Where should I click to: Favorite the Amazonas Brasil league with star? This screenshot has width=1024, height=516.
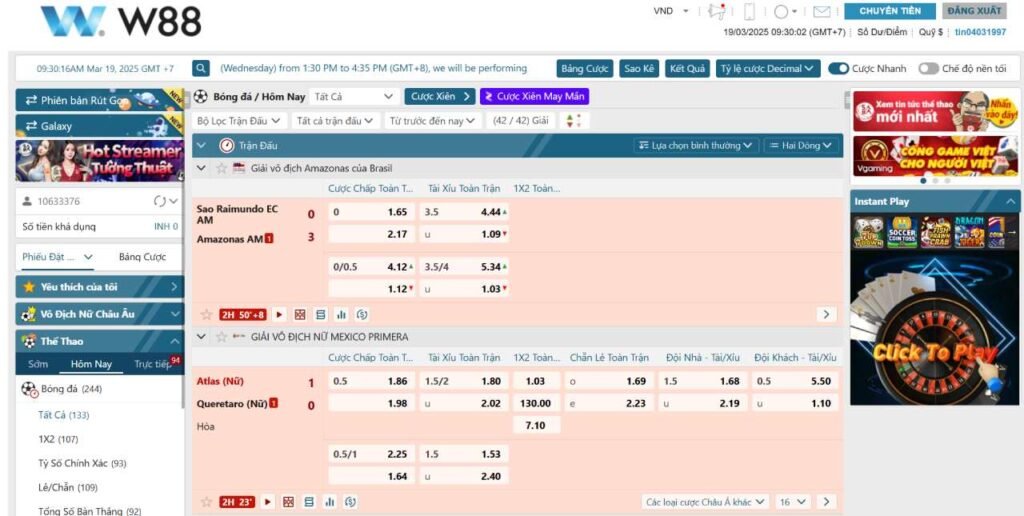click(x=221, y=168)
